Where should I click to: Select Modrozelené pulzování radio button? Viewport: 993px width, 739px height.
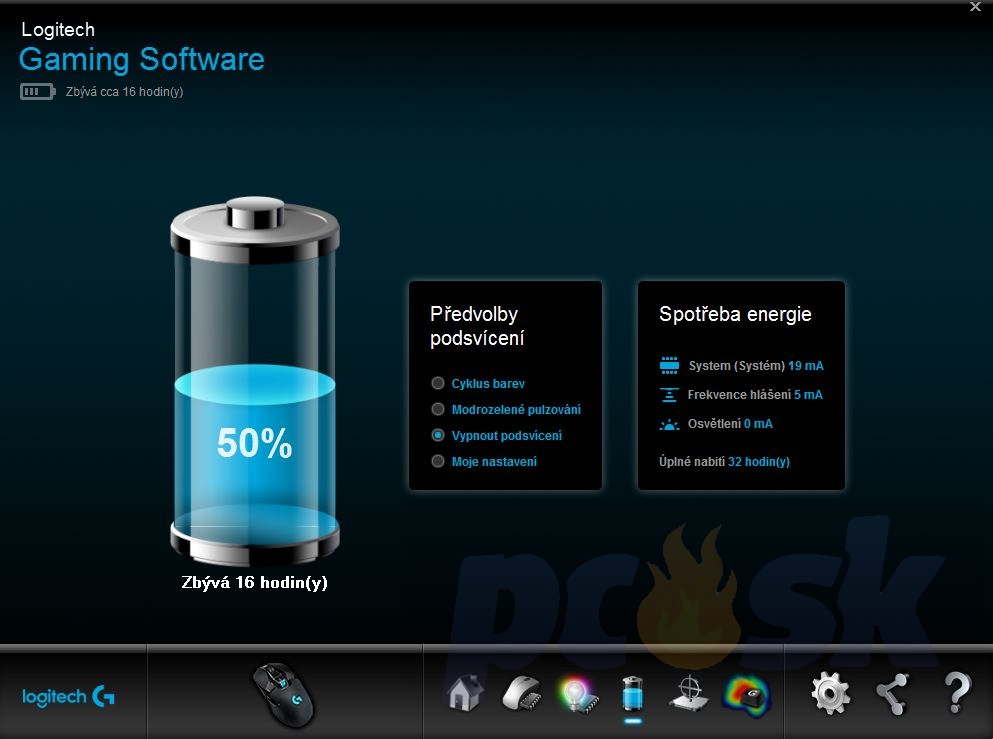click(x=438, y=409)
